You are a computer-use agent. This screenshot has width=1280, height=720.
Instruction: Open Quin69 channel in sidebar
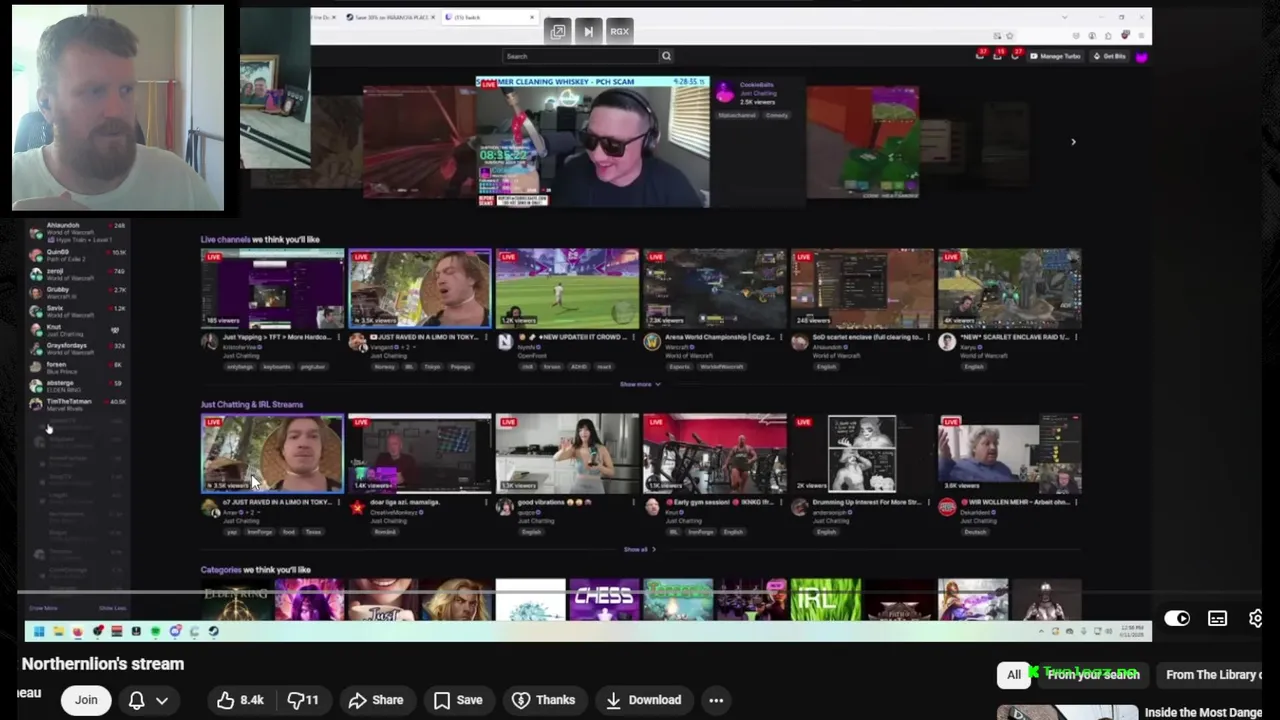pyautogui.click(x=78, y=255)
